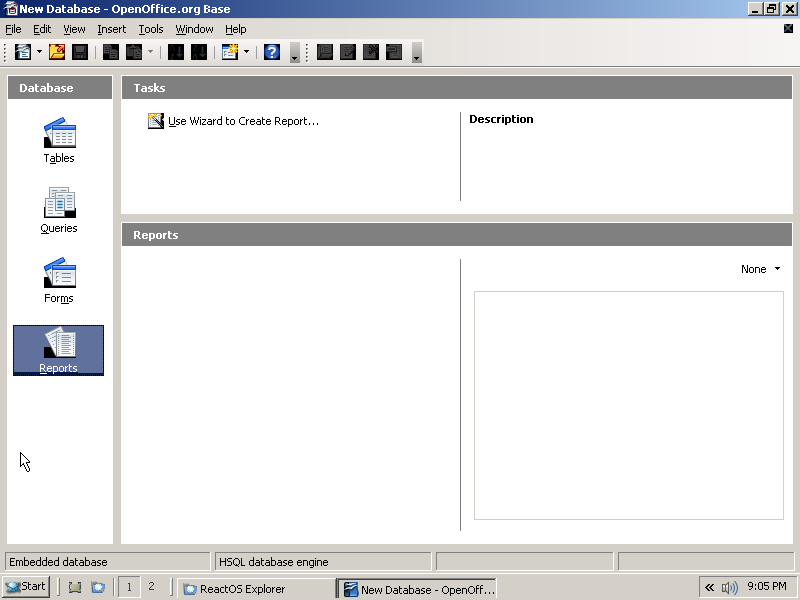Expand the standard toolbar overflow arrow
800x600 pixels.
(294, 53)
